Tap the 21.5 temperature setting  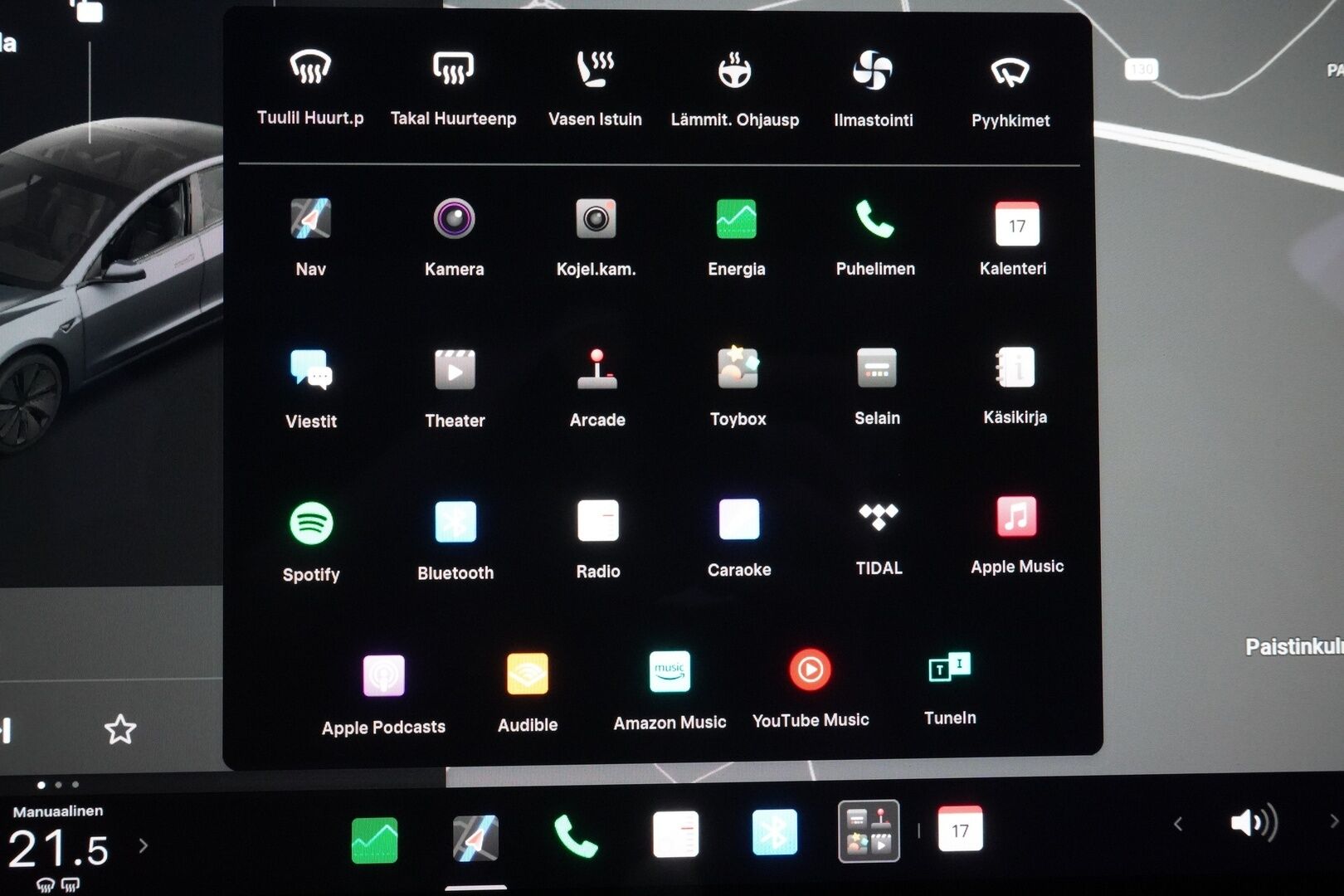(58, 849)
